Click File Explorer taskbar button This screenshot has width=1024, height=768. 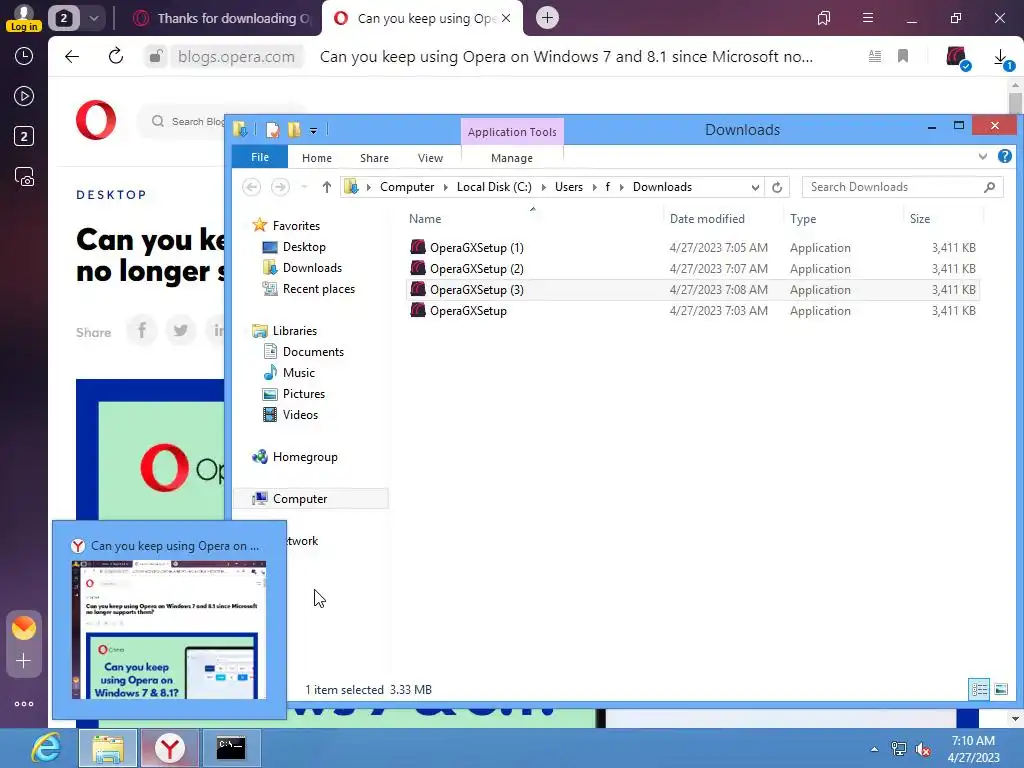(x=108, y=748)
